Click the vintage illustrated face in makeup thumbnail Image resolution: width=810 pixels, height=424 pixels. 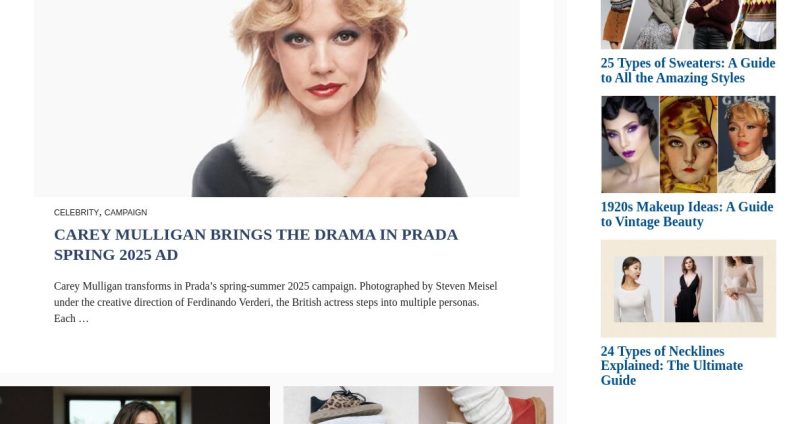[689, 144]
